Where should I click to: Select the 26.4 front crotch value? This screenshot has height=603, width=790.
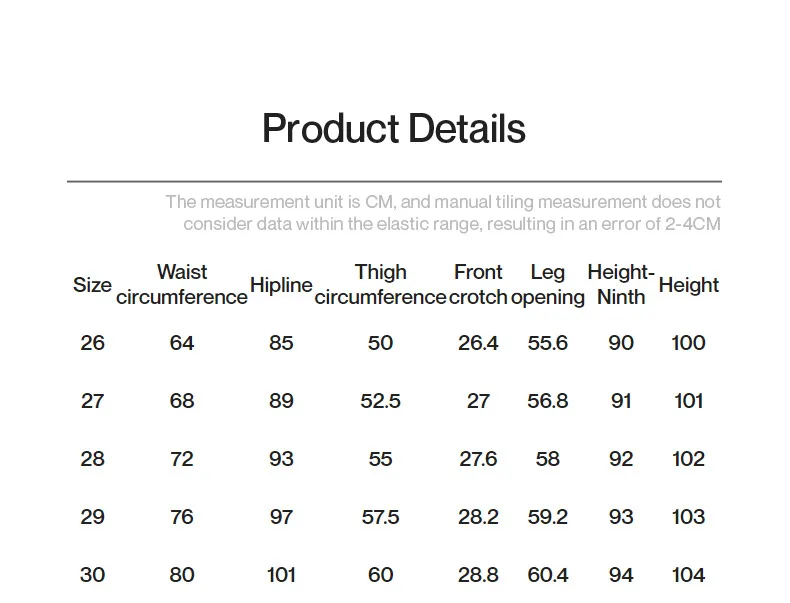click(x=478, y=343)
